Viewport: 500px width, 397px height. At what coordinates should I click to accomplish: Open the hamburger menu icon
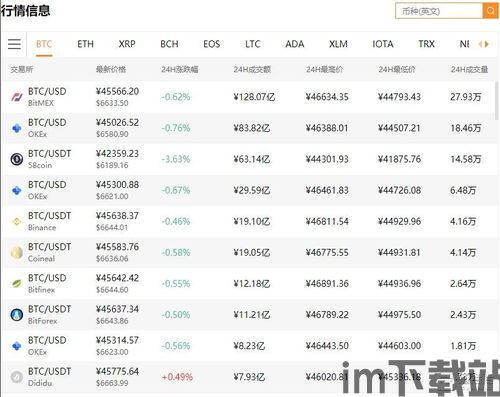coord(14,44)
